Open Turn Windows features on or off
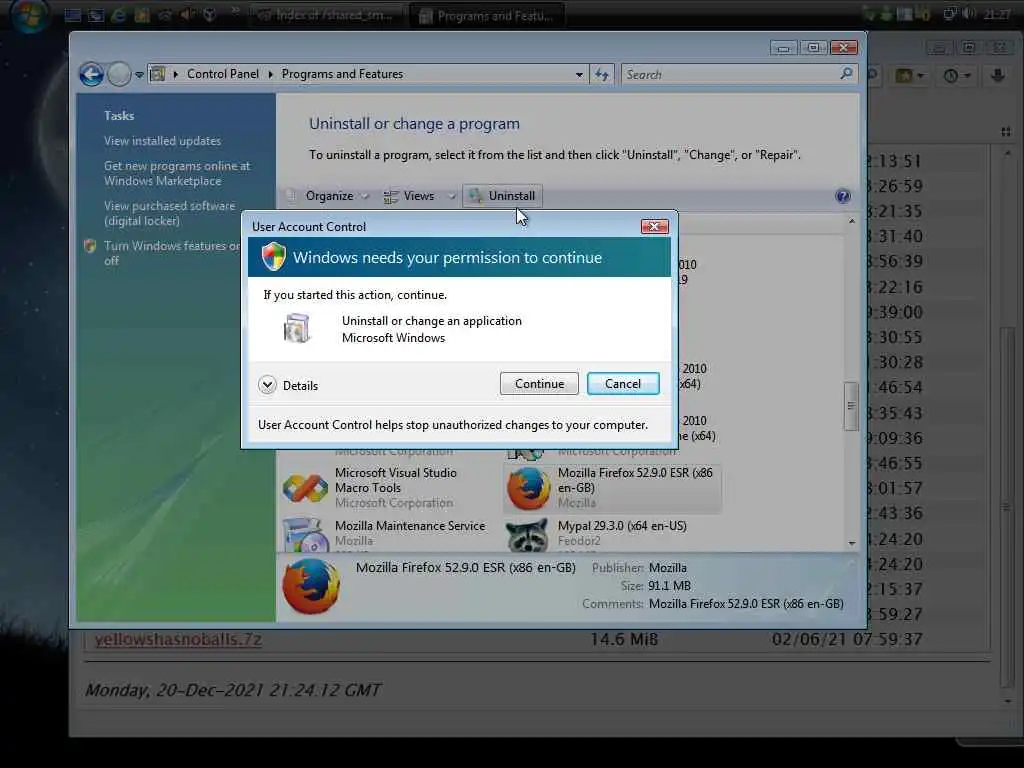The height and width of the screenshot is (768, 1024). 171,253
